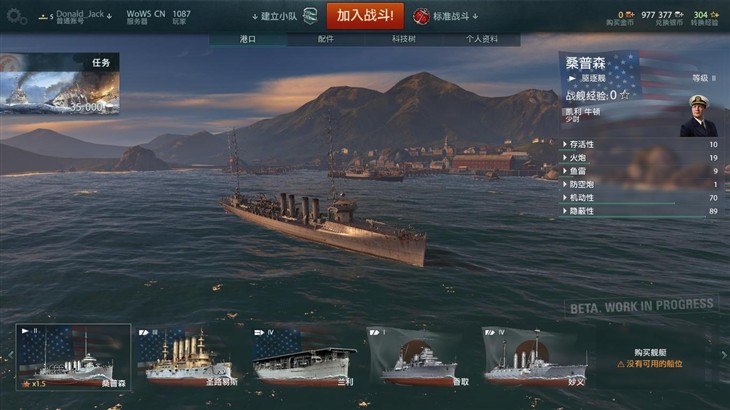This screenshot has height=410, width=730.
Task: Click the division shield icon beside 建立小队
Action: [x=310, y=16]
